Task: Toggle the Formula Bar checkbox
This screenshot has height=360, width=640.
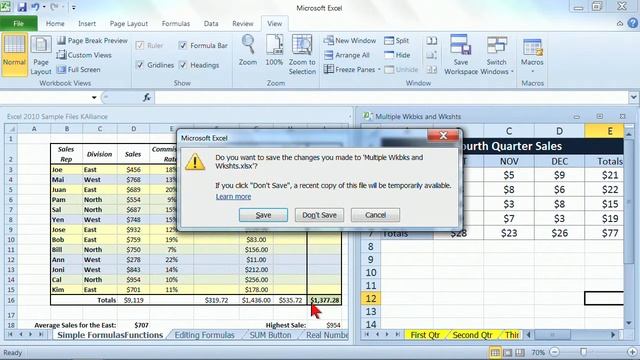Action: pyautogui.click(x=183, y=45)
